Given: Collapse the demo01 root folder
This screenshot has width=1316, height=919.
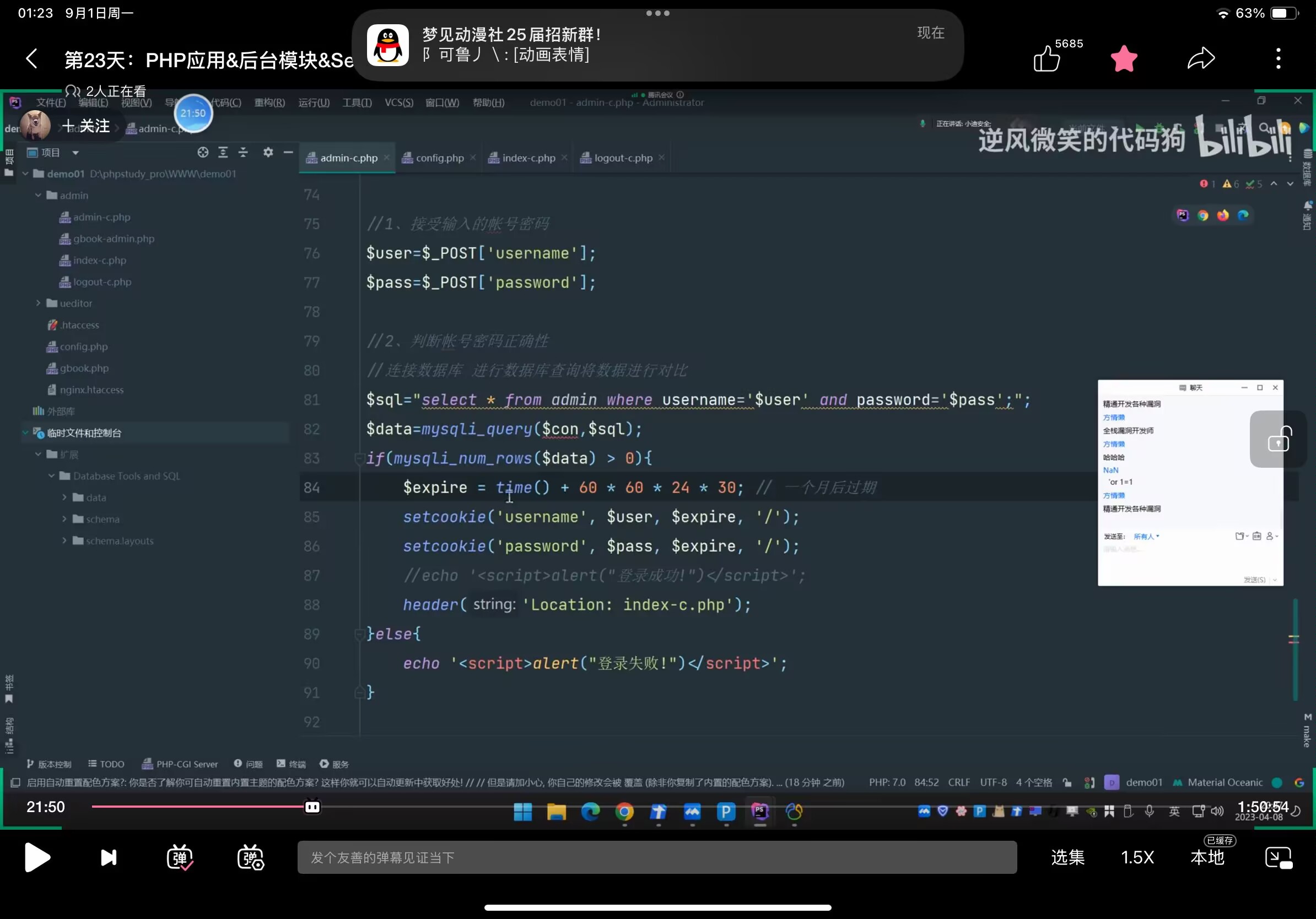Looking at the screenshot, I should click(25, 174).
